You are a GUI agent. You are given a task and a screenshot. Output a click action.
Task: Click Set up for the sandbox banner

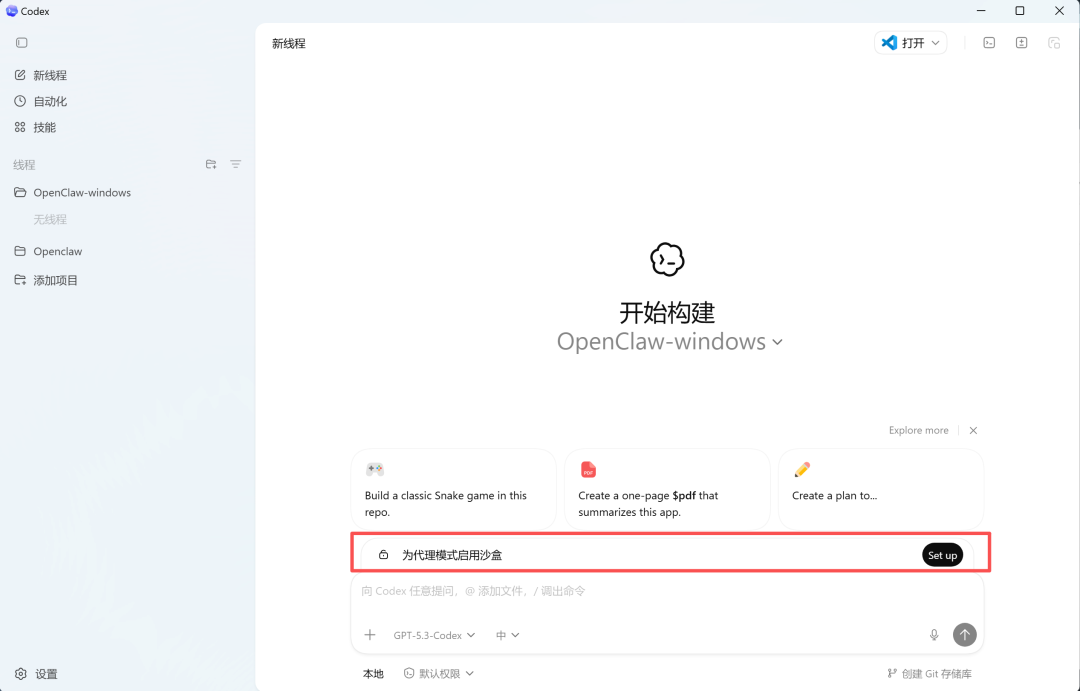942,554
